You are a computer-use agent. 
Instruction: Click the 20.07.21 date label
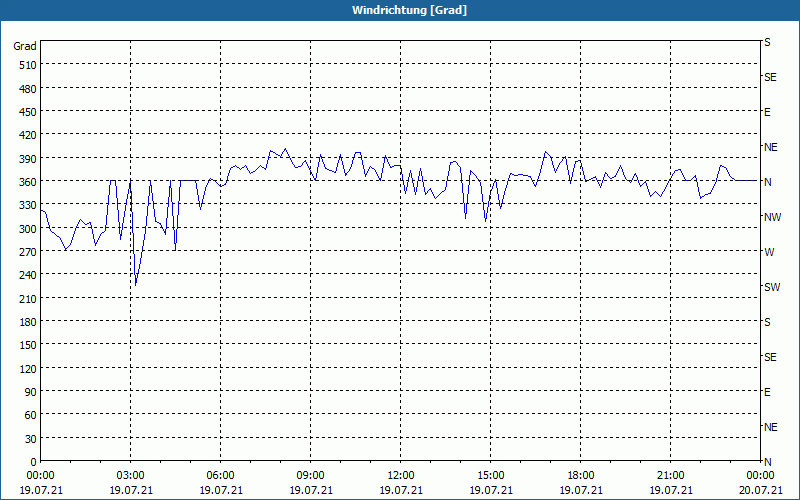[761, 490]
